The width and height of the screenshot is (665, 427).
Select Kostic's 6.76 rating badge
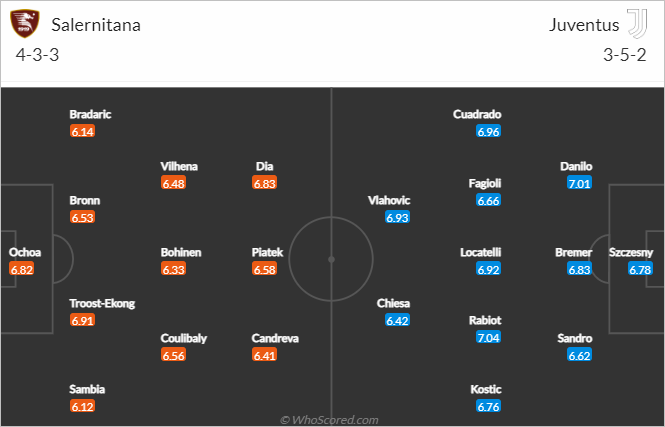click(x=488, y=407)
